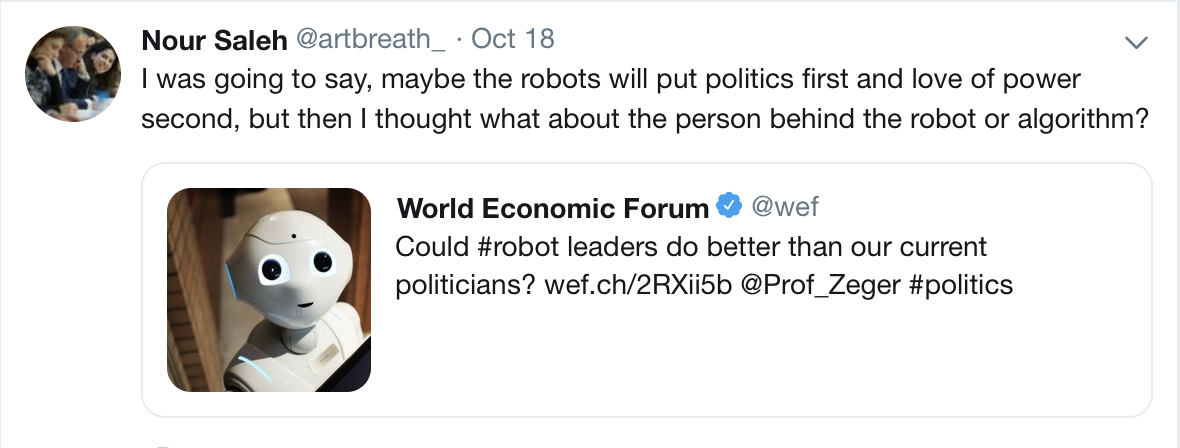Open the white robot image thumbnail

268,289
